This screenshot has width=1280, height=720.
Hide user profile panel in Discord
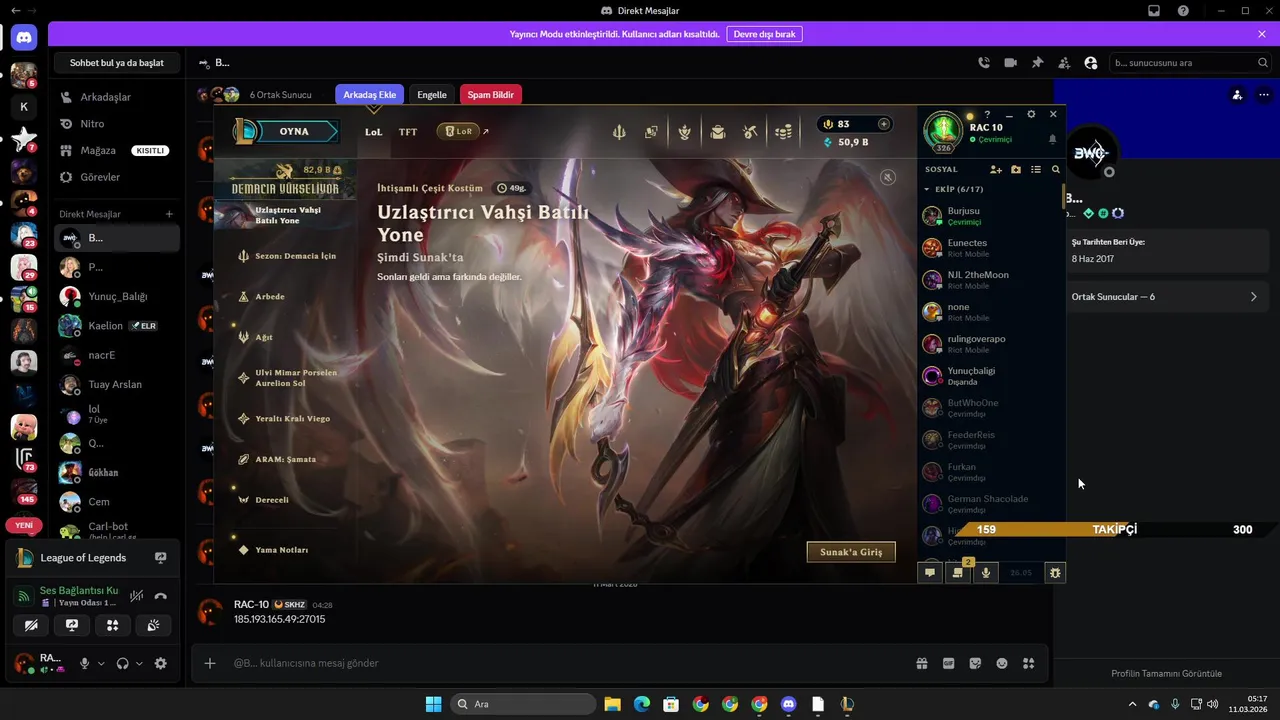(x=1091, y=63)
